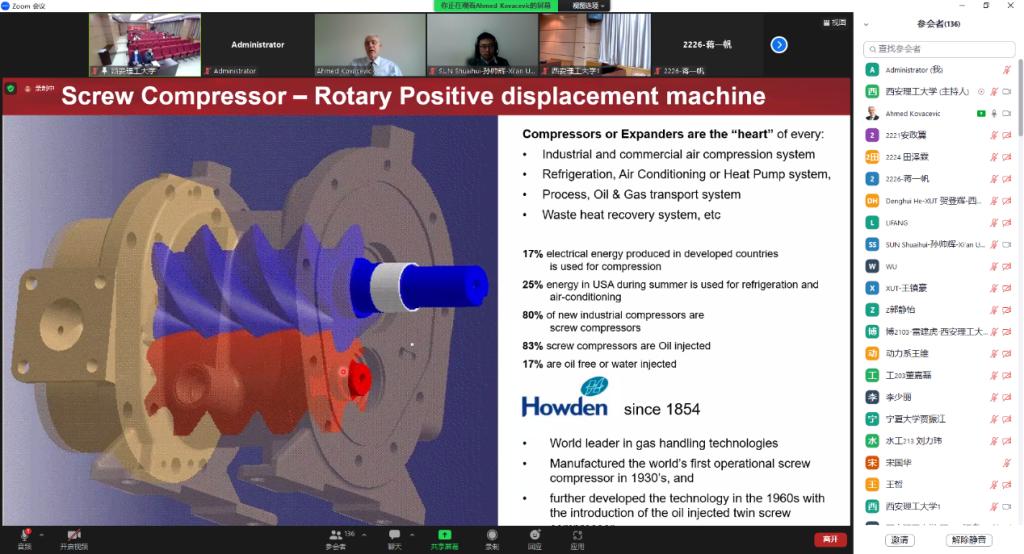This screenshot has height=554, width=1024.
Task: Click the green Share Screen icon
Action: [x=445, y=536]
